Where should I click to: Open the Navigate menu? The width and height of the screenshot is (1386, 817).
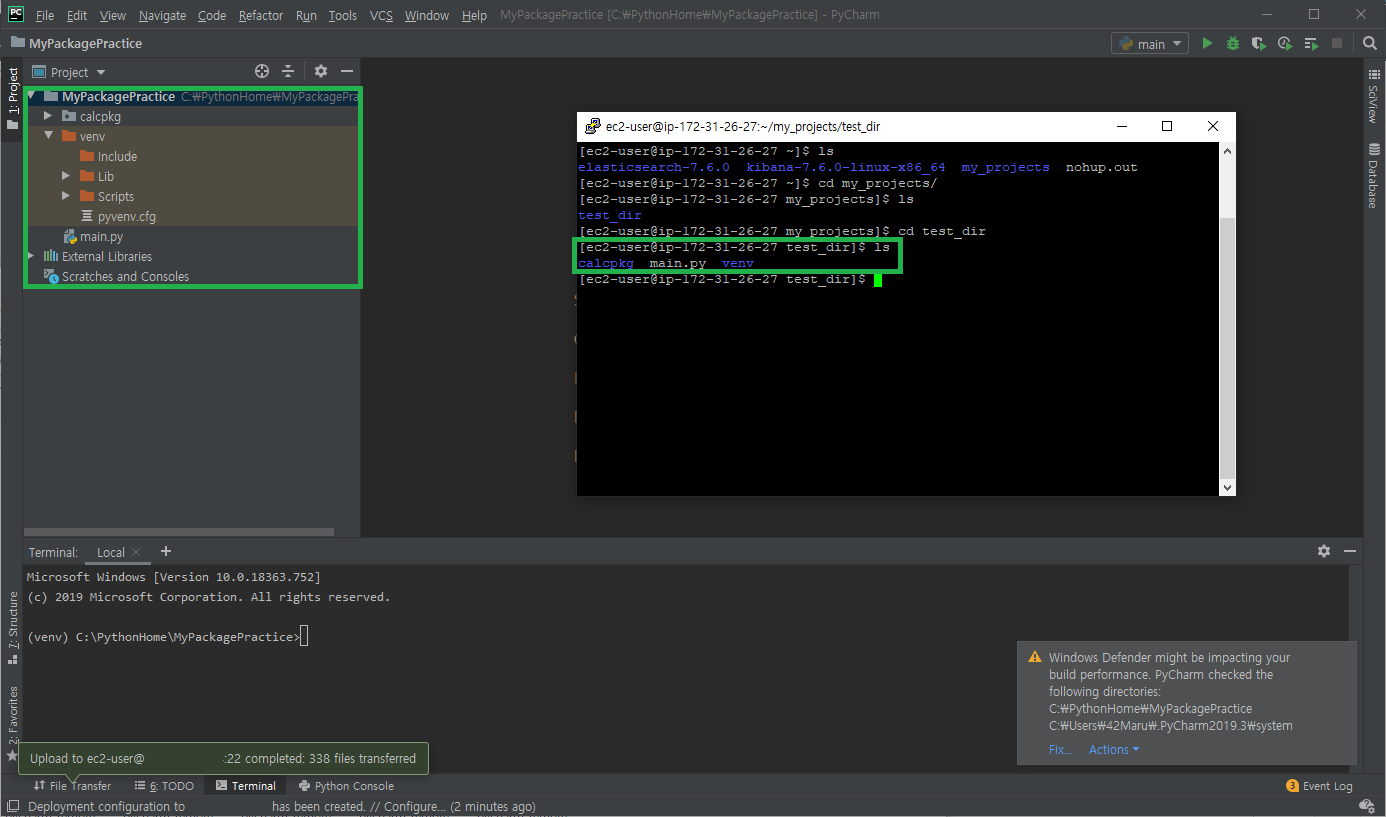coord(162,15)
